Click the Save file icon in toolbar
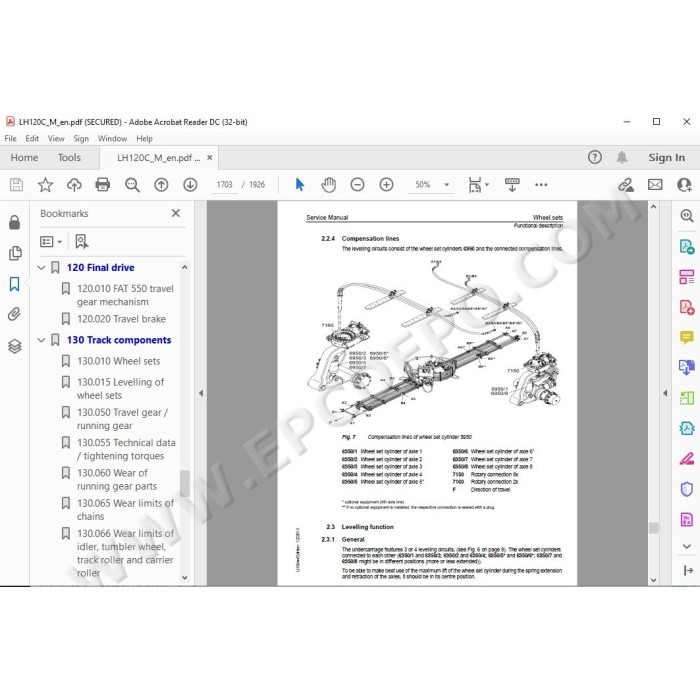 16,185
